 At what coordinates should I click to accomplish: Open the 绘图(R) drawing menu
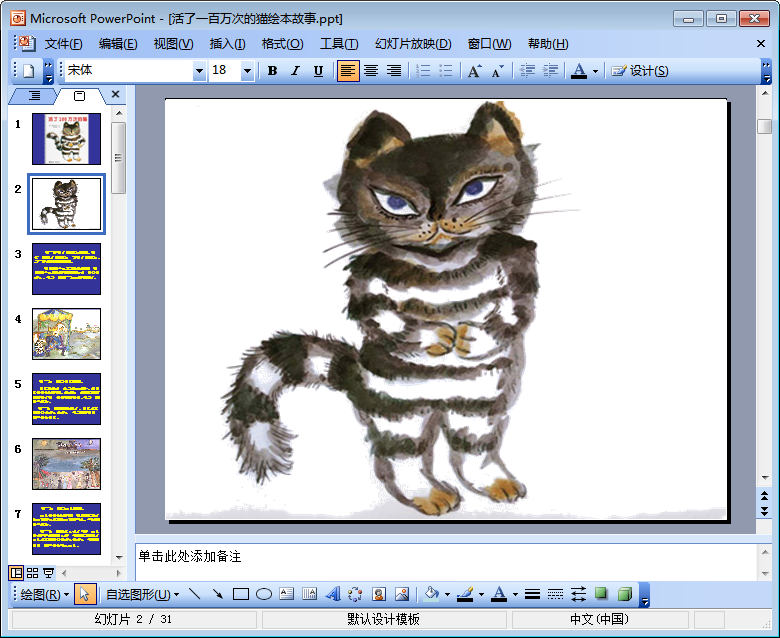(44, 594)
